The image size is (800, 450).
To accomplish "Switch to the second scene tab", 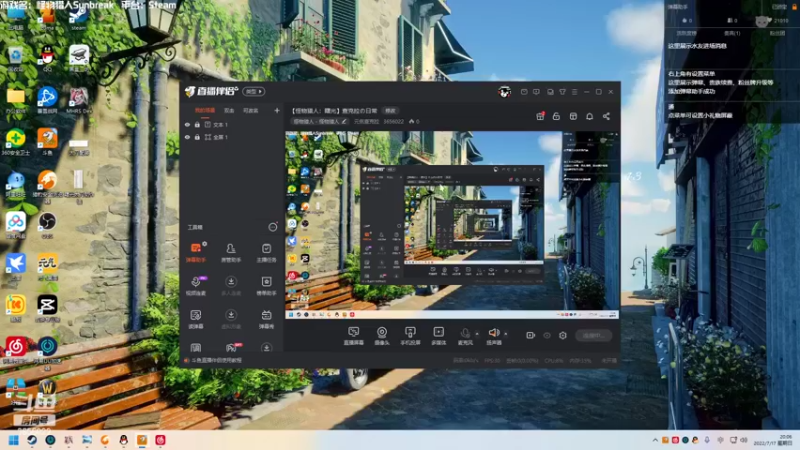I will [229, 110].
